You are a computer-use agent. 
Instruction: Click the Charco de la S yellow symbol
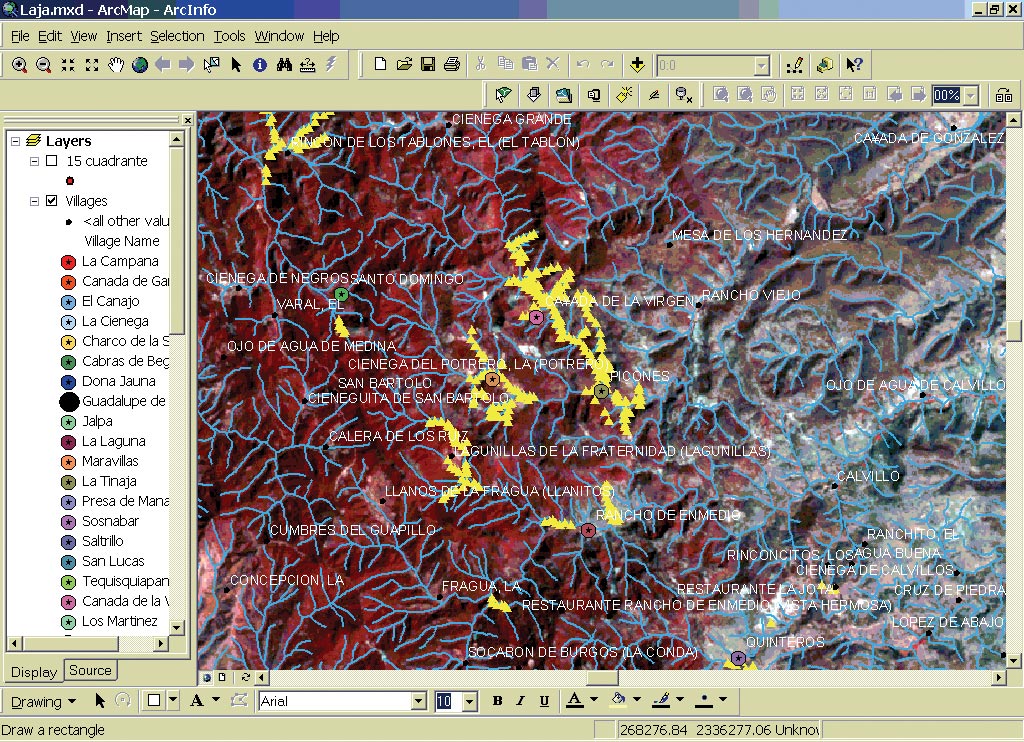pos(69,342)
